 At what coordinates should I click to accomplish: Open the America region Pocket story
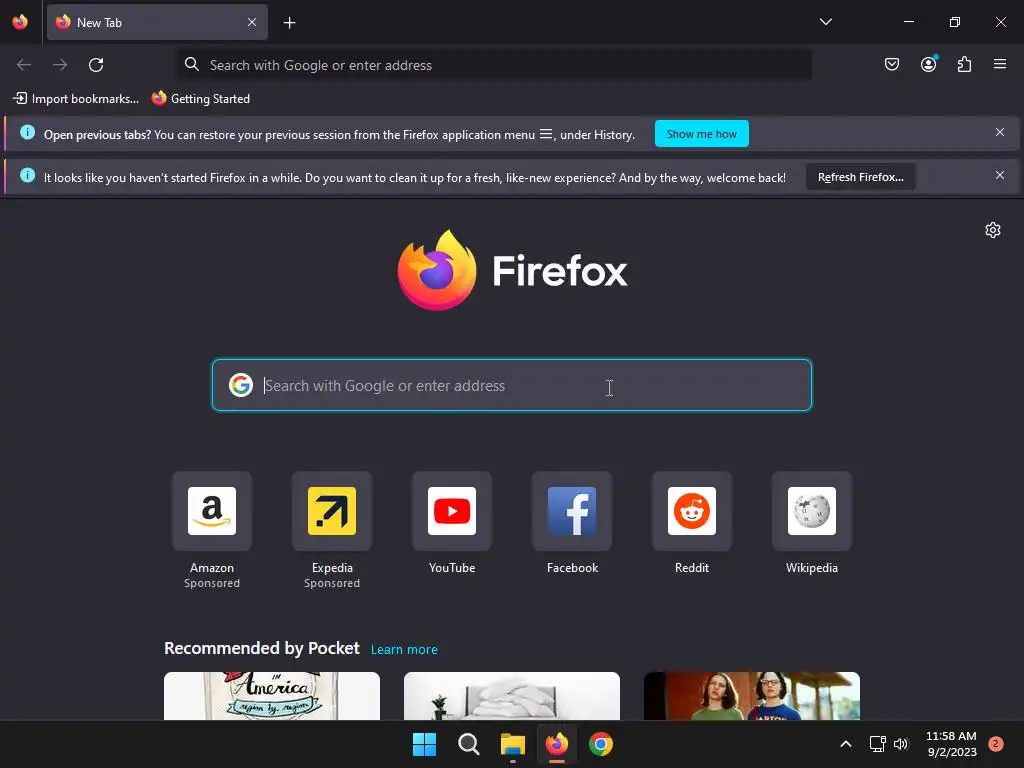pyautogui.click(x=272, y=696)
